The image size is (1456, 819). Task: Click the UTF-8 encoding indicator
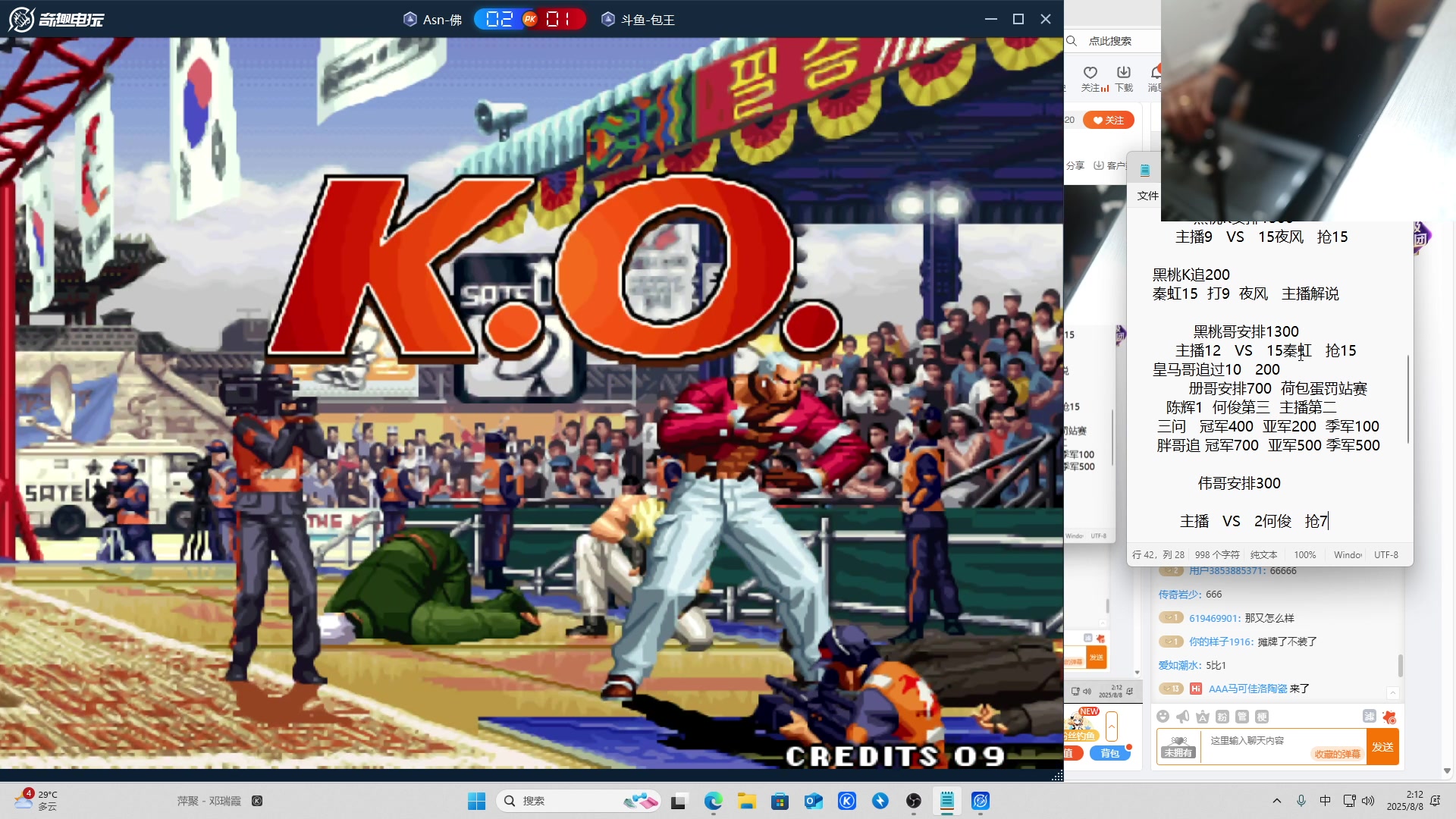pos(1386,555)
